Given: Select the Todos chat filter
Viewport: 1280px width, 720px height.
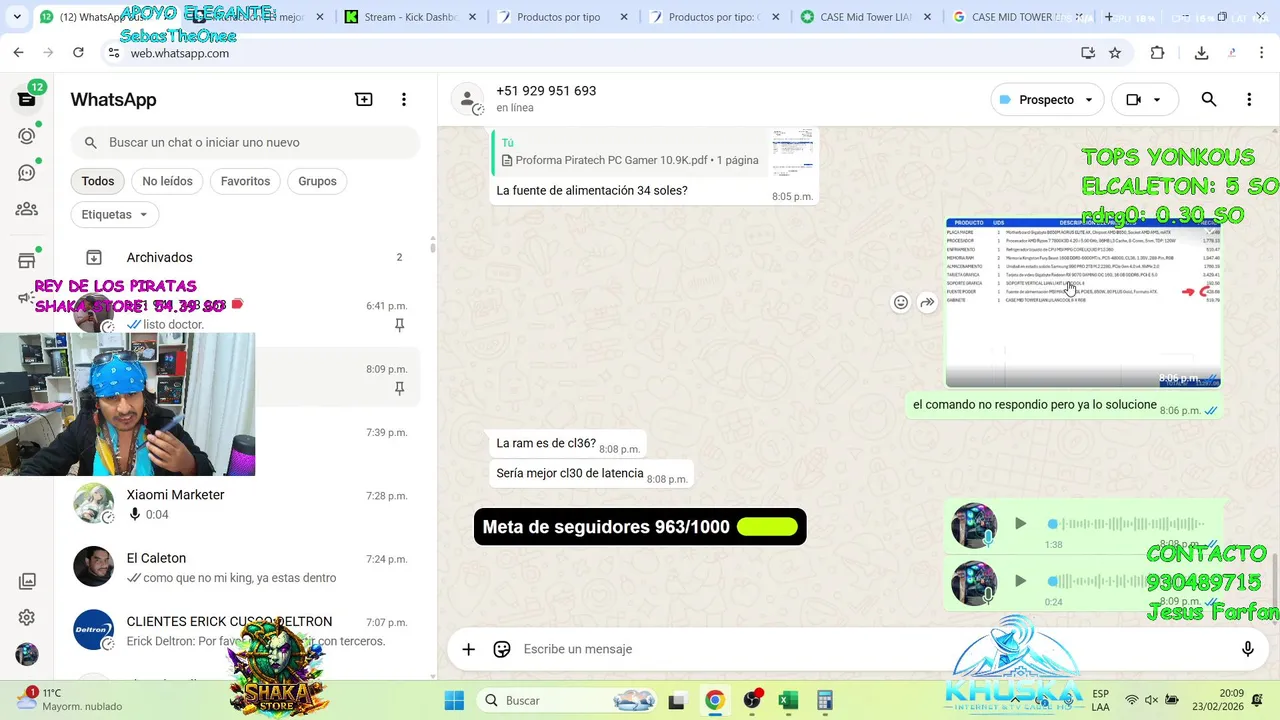Looking at the screenshot, I should (98, 181).
